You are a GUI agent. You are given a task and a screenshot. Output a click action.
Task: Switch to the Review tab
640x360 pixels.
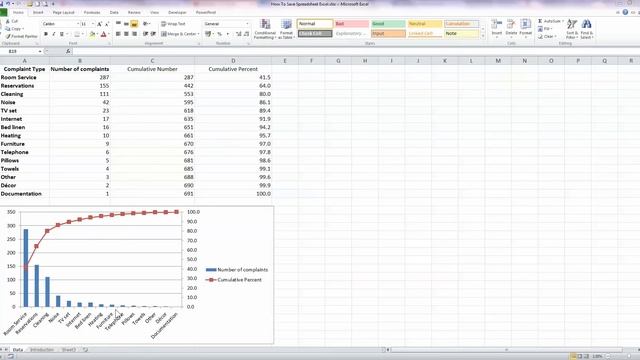point(134,13)
